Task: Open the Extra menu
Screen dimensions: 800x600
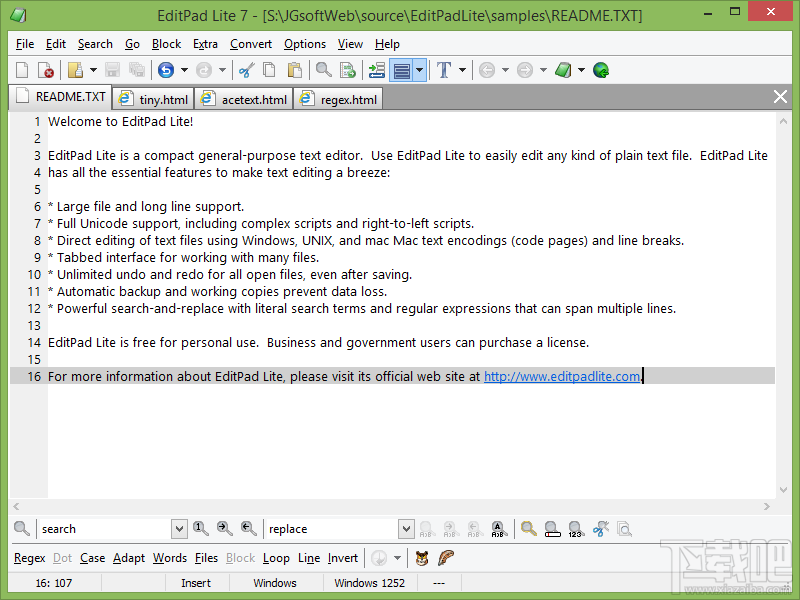Action: [205, 44]
